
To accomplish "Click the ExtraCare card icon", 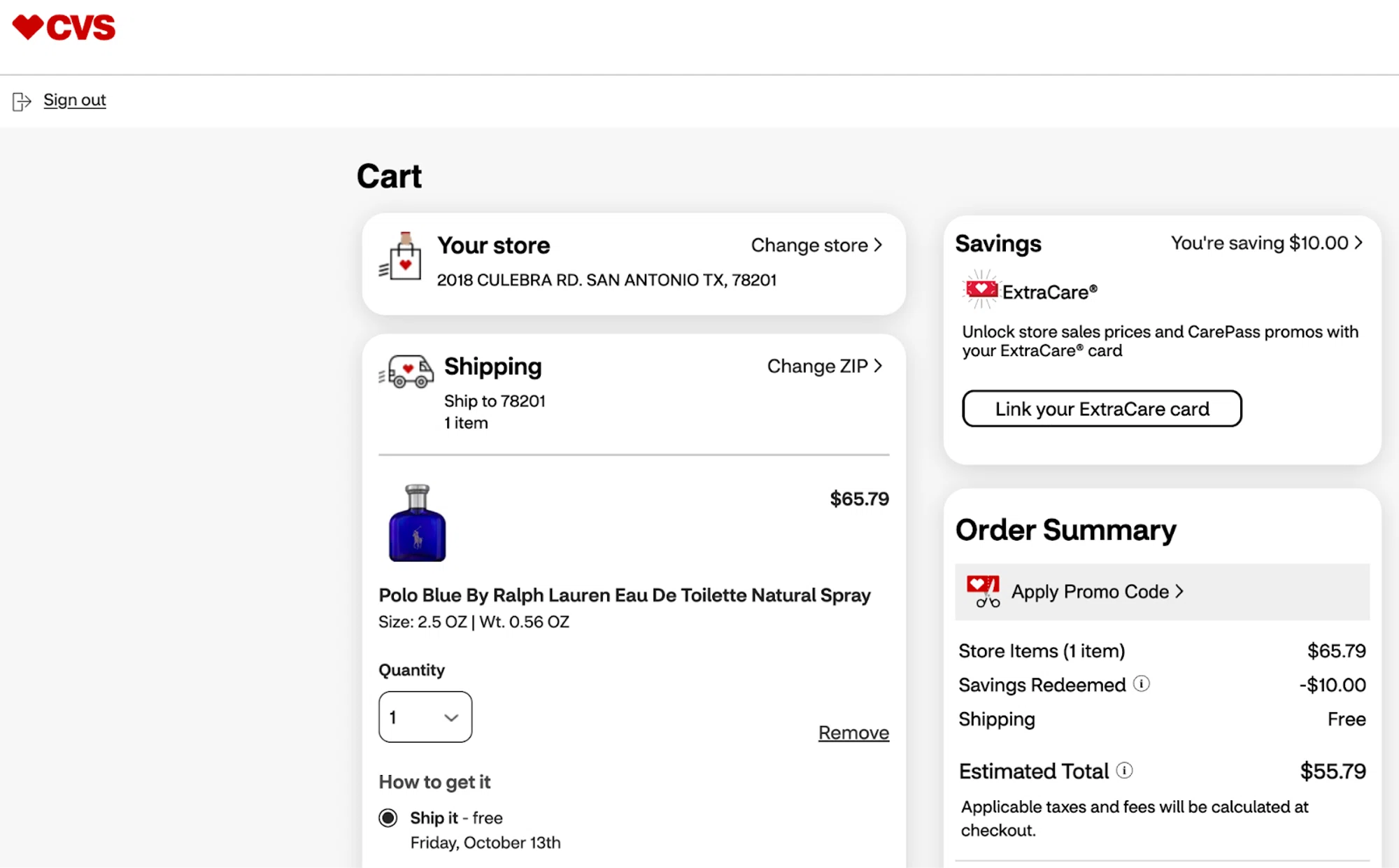I will (x=981, y=290).
